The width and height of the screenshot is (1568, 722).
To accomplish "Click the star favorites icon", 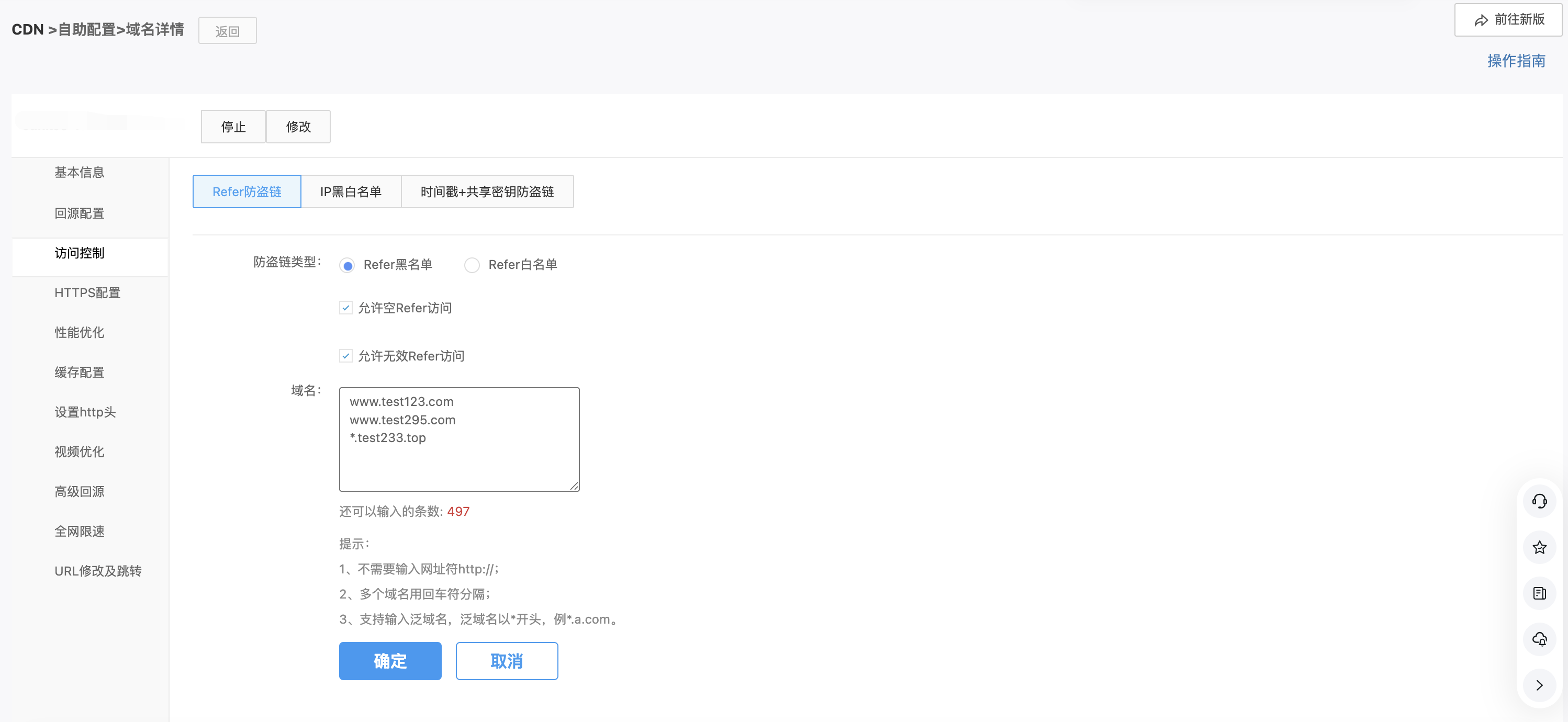I will point(1539,547).
